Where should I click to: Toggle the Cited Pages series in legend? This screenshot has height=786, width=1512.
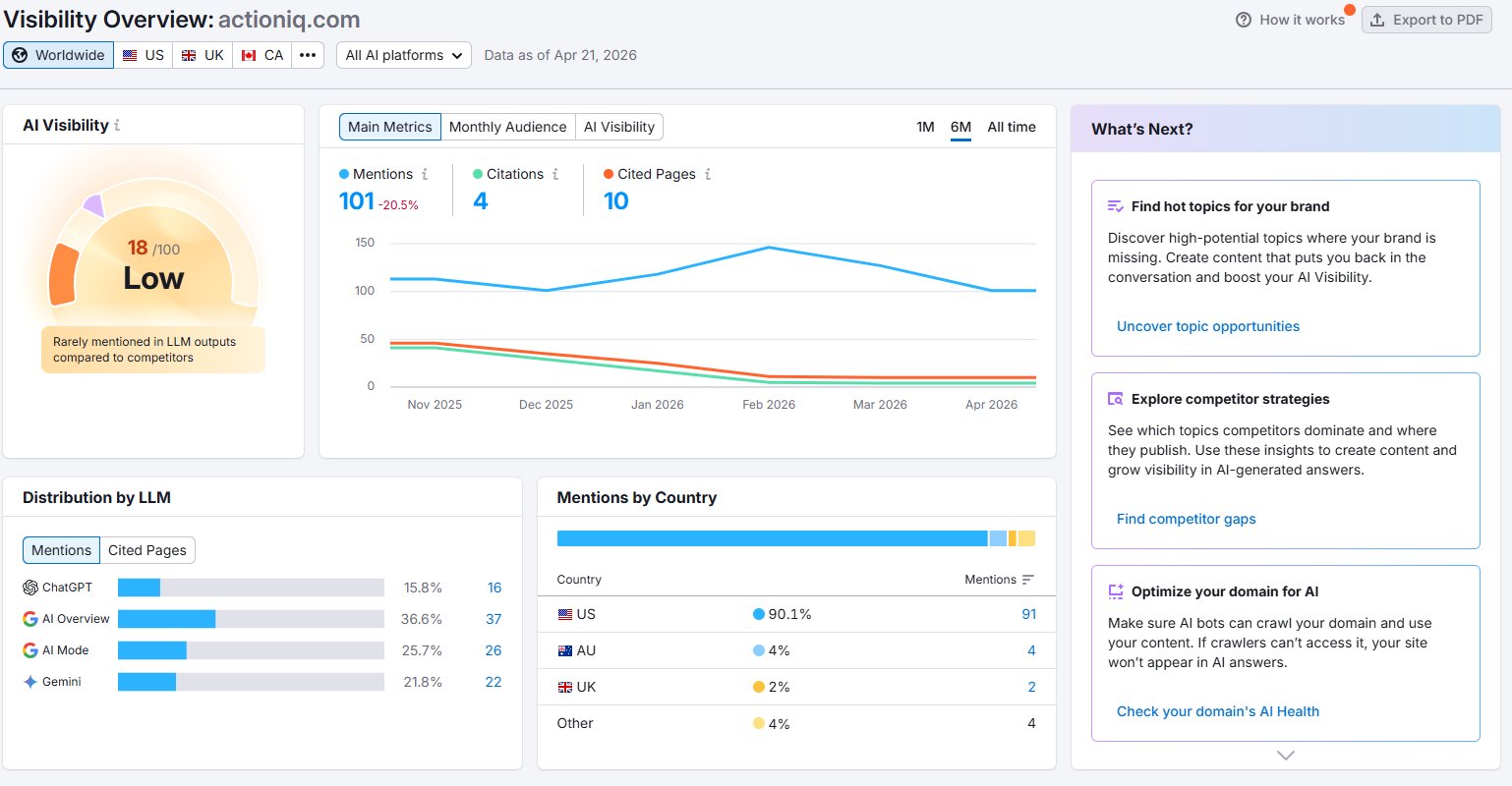650,174
